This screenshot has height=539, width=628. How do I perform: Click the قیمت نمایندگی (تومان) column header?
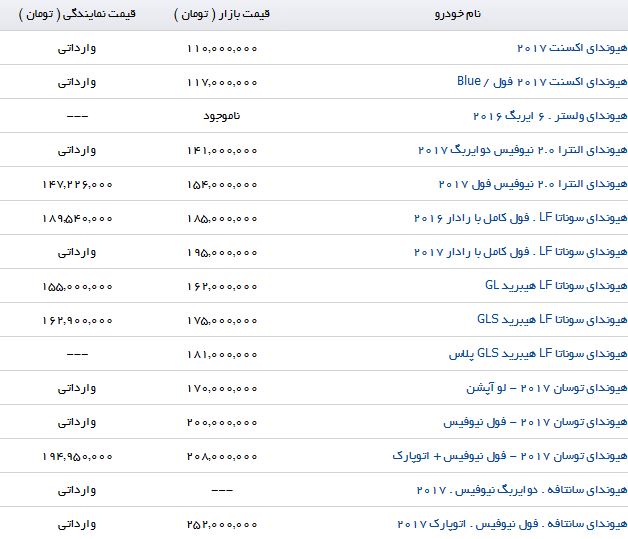[x=77, y=14]
